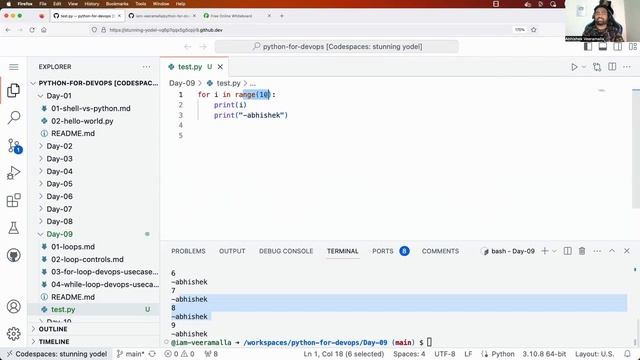
Task: Open the History menu in Firefox menu bar
Action: [91, 4]
